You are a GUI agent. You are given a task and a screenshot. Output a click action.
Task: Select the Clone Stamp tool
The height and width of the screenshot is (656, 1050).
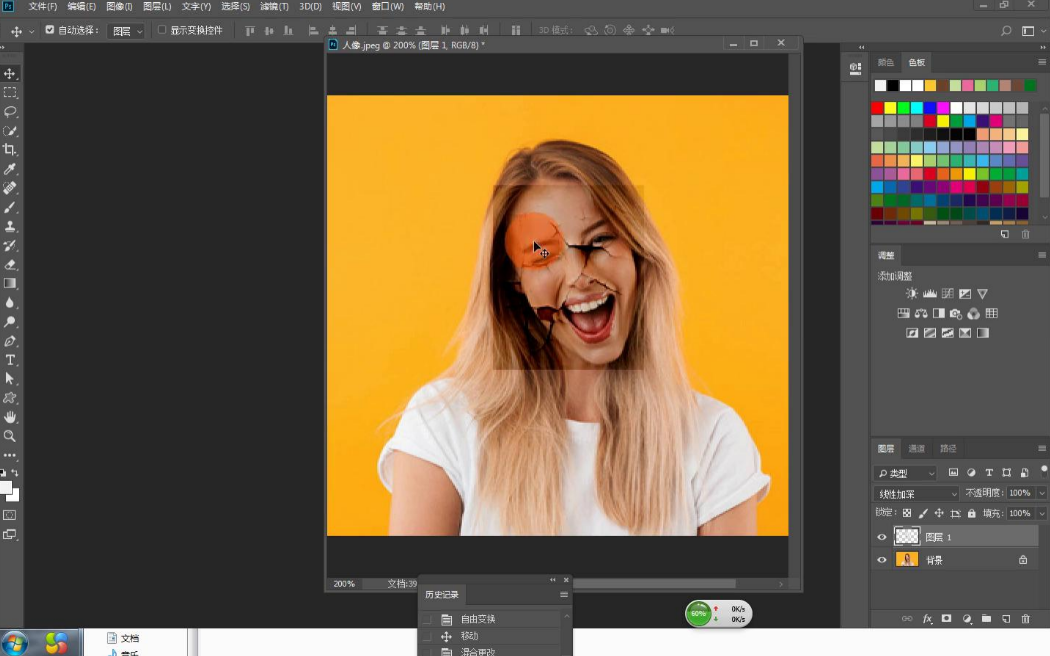pos(10,226)
